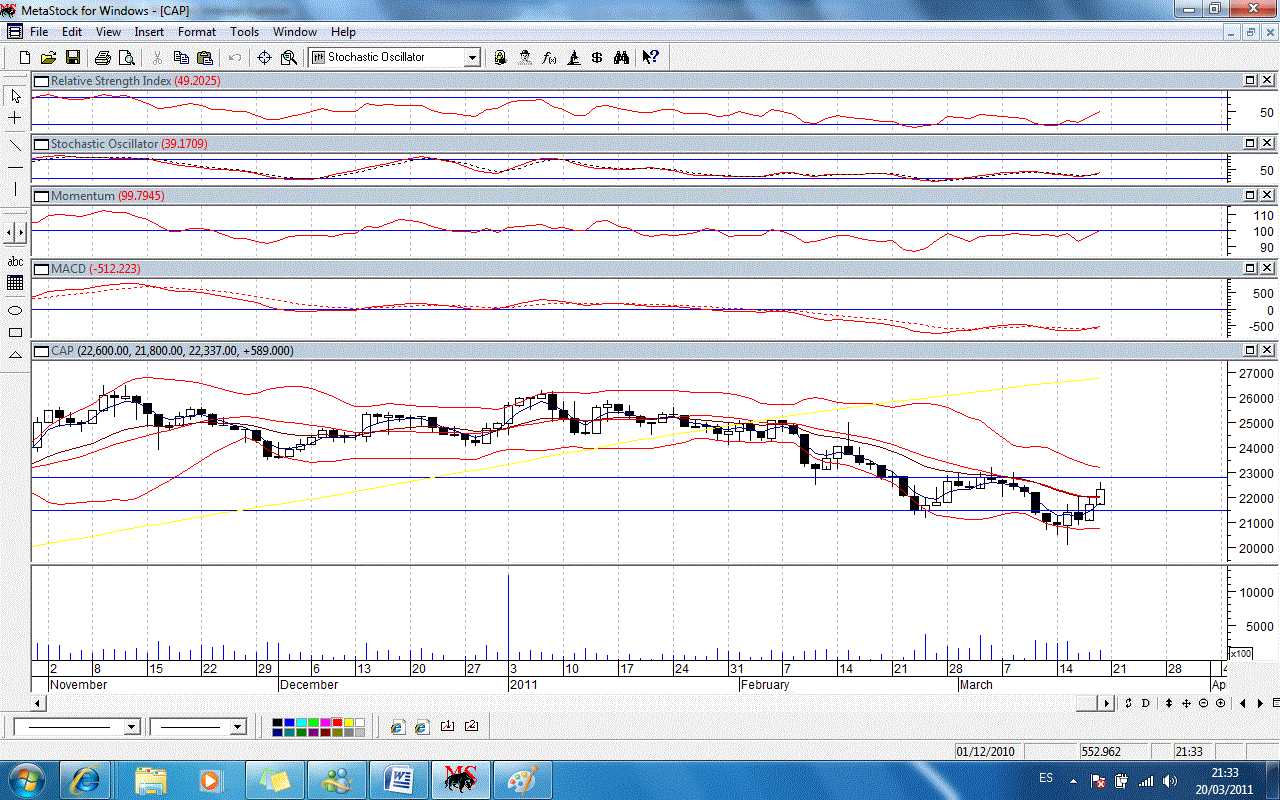Open Microsoft Word from the taskbar

(x=398, y=779)
